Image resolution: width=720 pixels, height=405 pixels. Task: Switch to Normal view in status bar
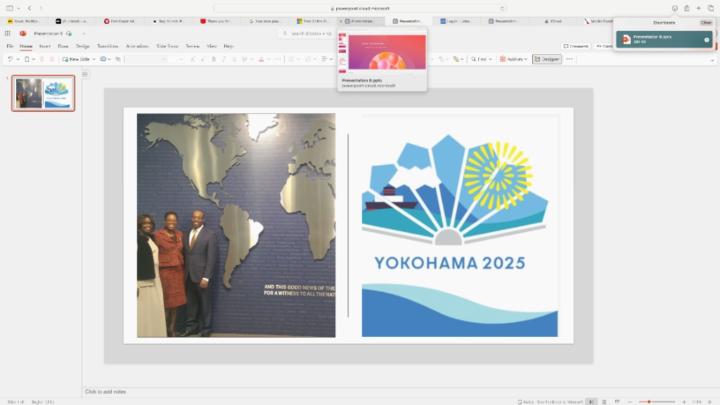[x=591, y=401]
